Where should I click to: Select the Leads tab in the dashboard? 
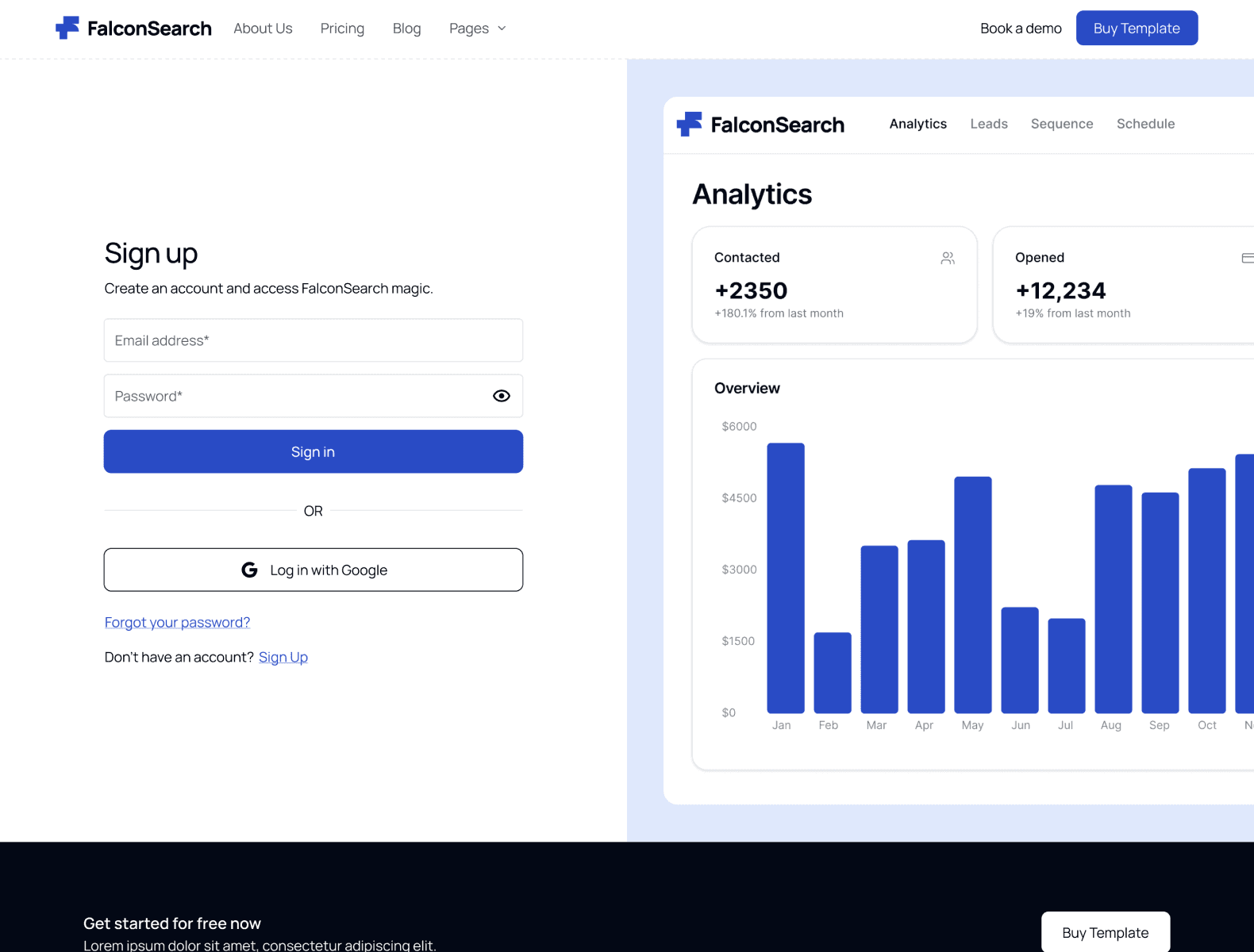click(989, 124)
